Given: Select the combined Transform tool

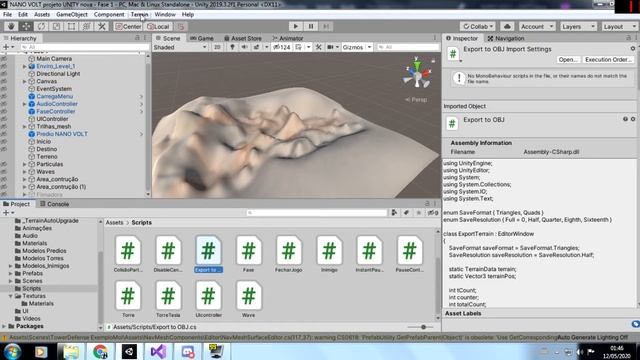Looking at the screenshot, I should click(87, 27).
